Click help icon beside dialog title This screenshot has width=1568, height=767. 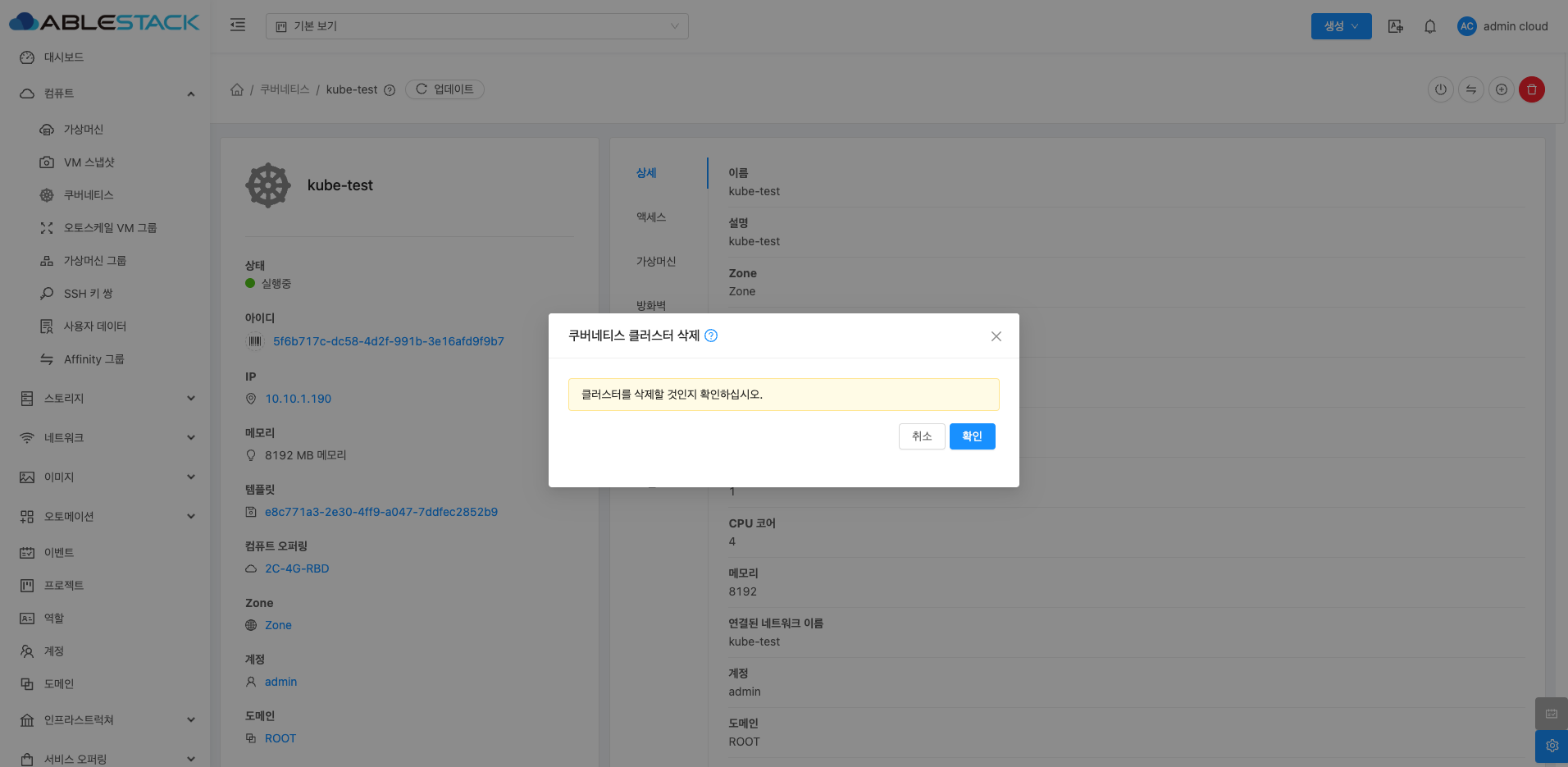711,336
